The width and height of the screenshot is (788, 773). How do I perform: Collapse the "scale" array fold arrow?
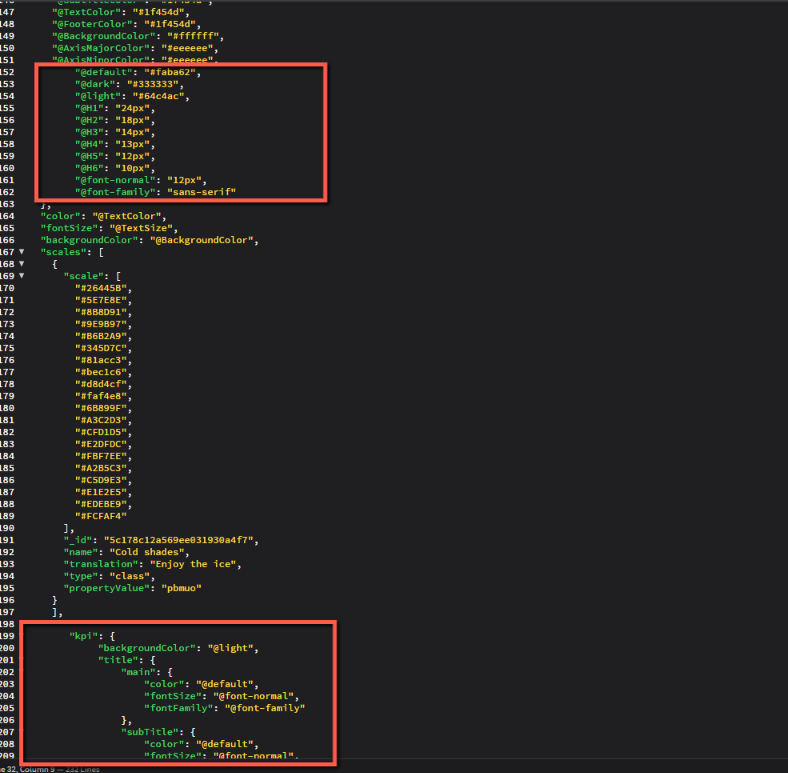coord(21,276)
